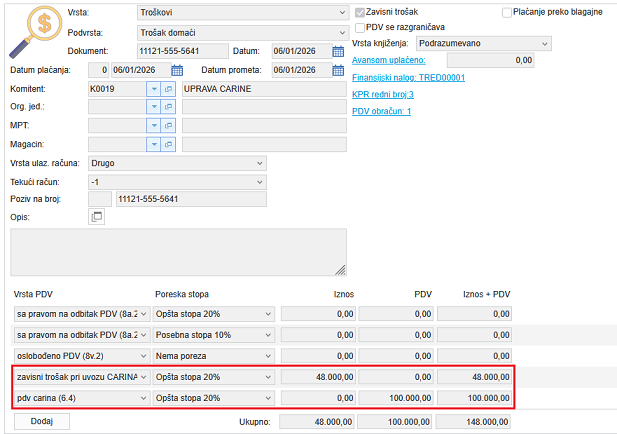Open calendar for Datum plaćanja

178,70
